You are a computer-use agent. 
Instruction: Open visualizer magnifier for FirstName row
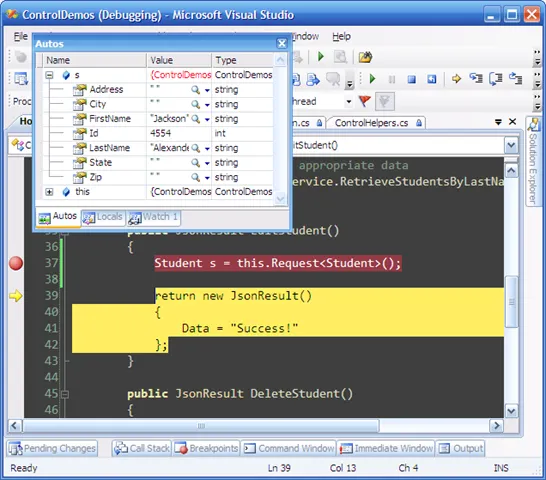coord(196,119)
